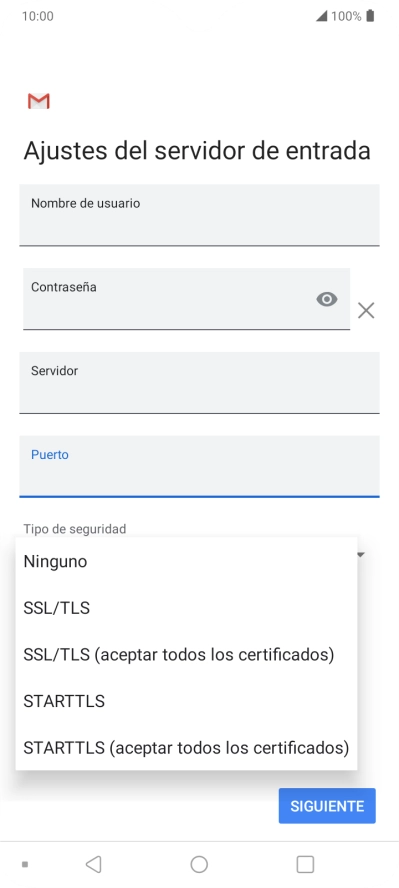The width and height of the screenshot is (399, 888).
Task: Toggle password visibility eye icon
Action: point(327,299)
